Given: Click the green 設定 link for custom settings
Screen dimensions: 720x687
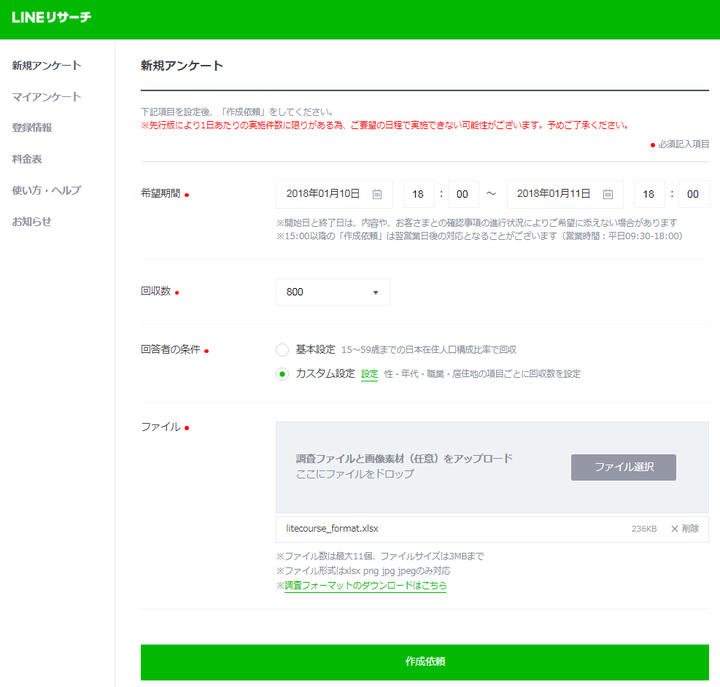Looking at the screenshot, I should point(369,374).
